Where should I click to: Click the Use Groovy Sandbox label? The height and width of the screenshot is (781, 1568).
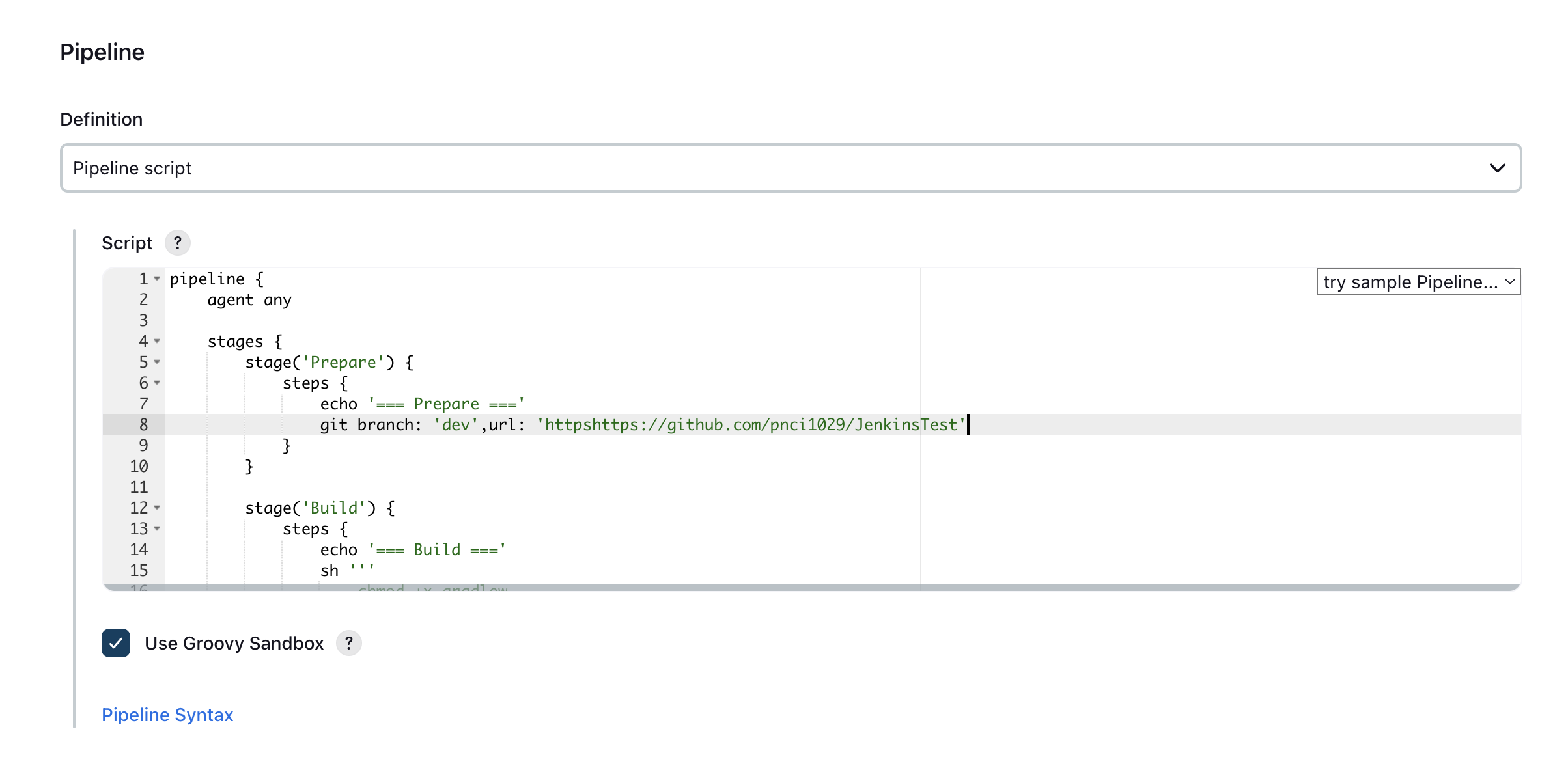[x=234, y=643]
